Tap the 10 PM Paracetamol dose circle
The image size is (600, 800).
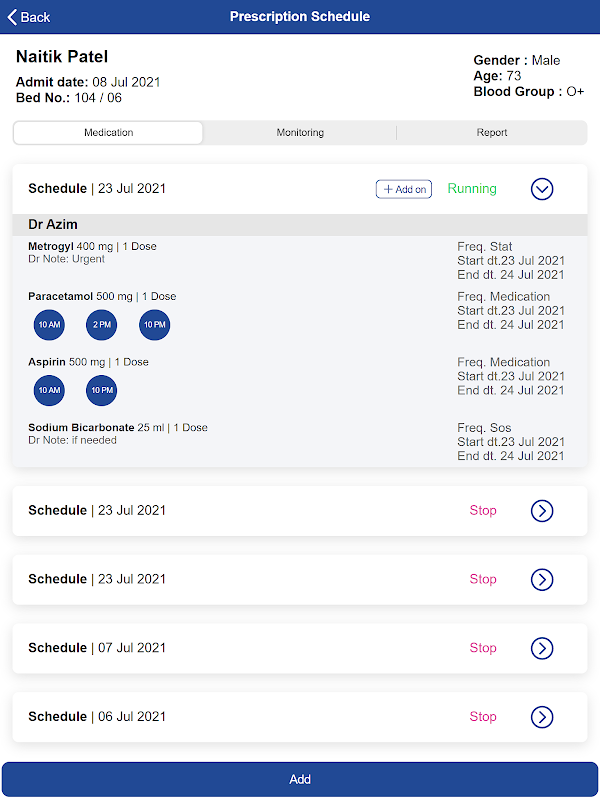(x=154, y=325)
